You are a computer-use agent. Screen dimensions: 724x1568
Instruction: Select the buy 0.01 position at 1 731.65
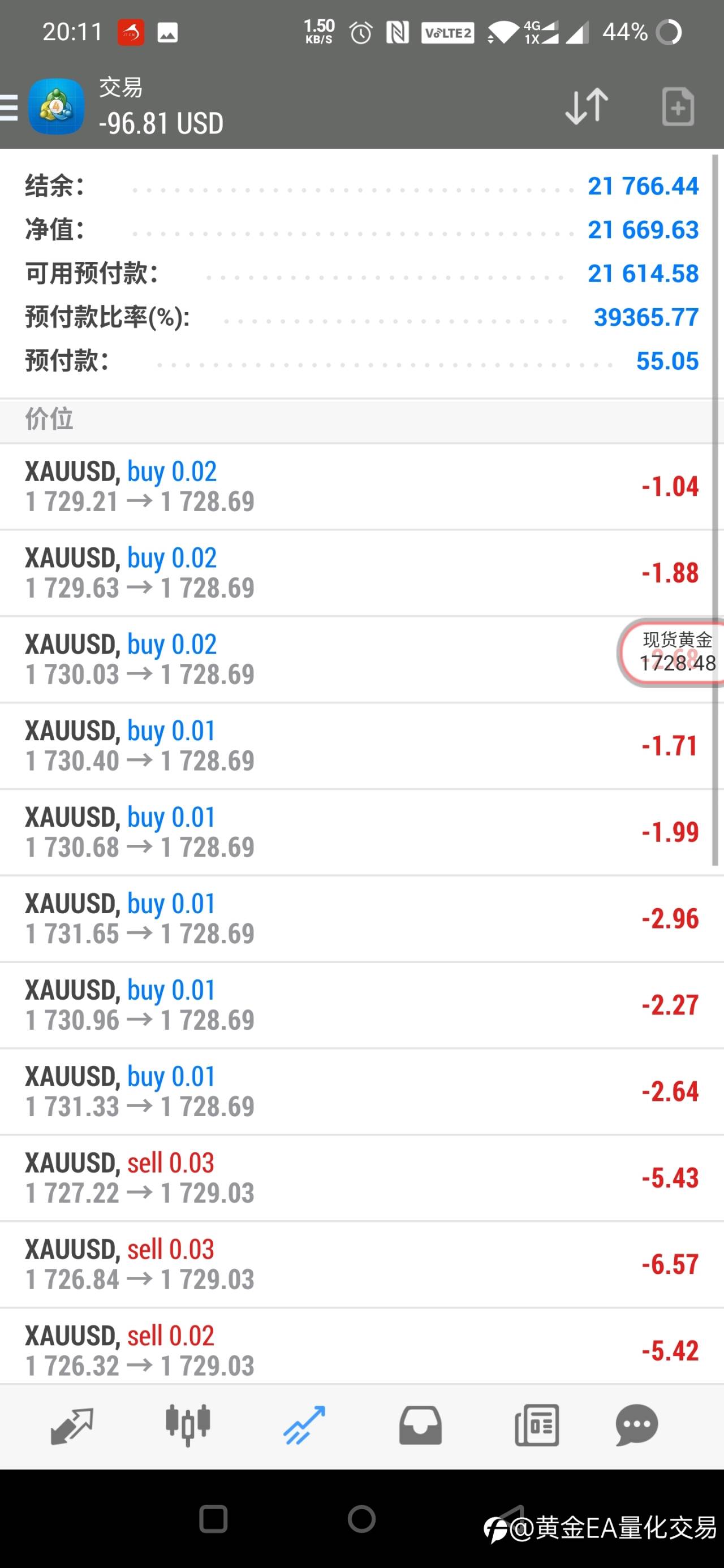point(361,918)
